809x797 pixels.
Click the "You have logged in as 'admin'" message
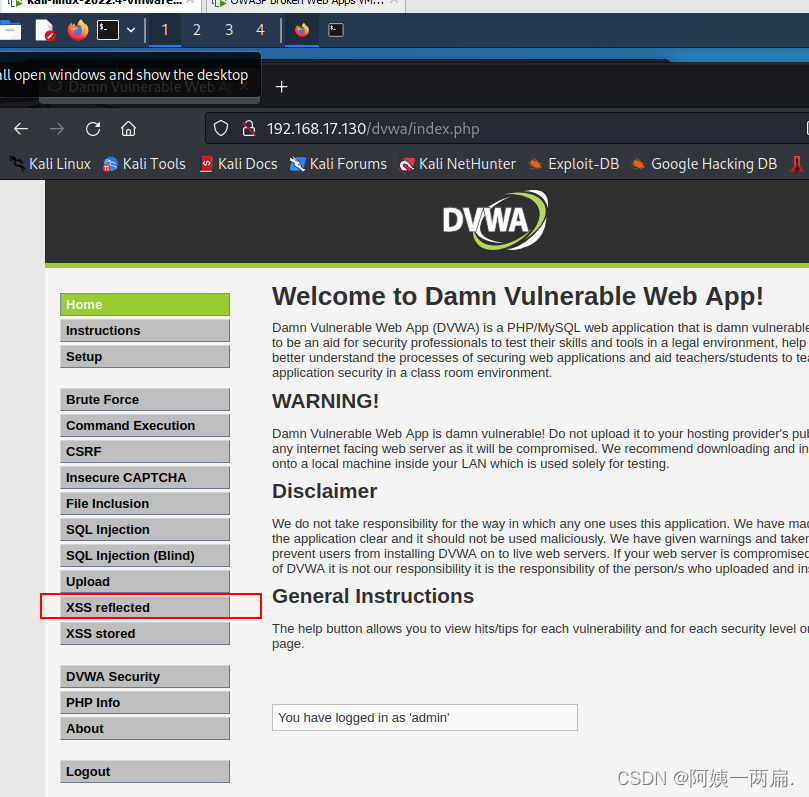425,718
